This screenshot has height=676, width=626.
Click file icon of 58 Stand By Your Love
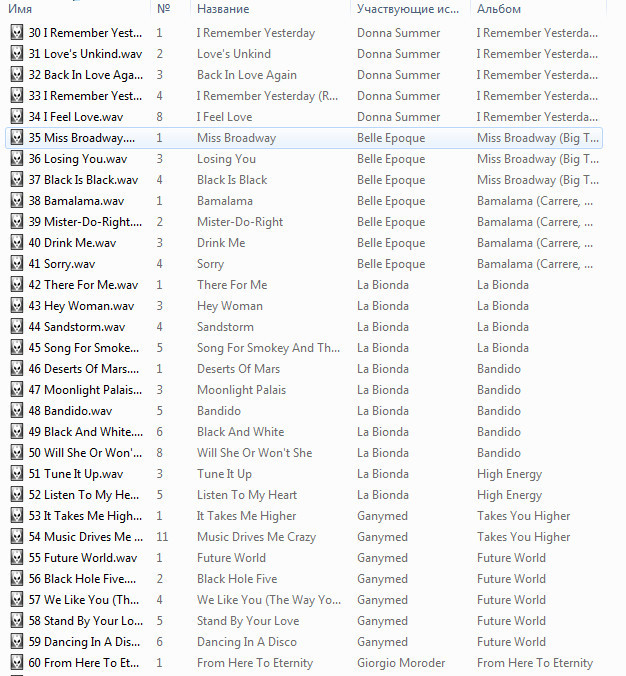(x=17, y=621)
